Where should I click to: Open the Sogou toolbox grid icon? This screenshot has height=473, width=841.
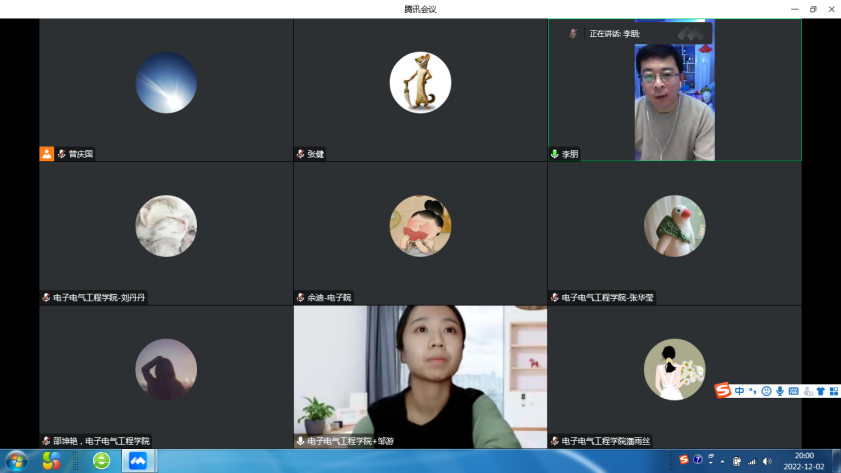pyautogui.click(x=832, y=391)
